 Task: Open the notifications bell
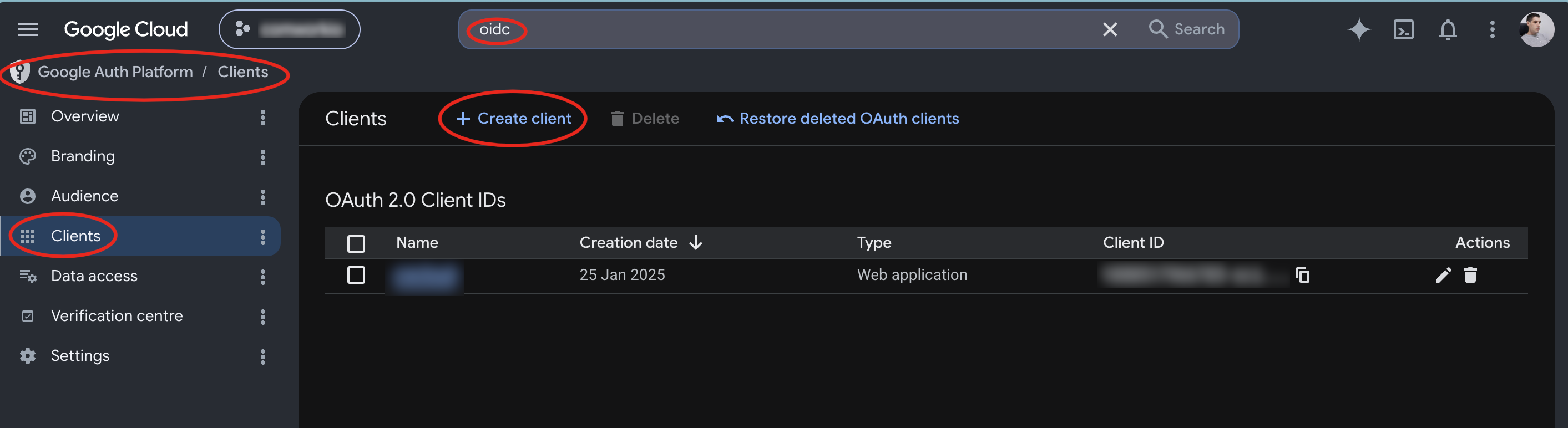pyautogui.click(x=1448, y=29)
